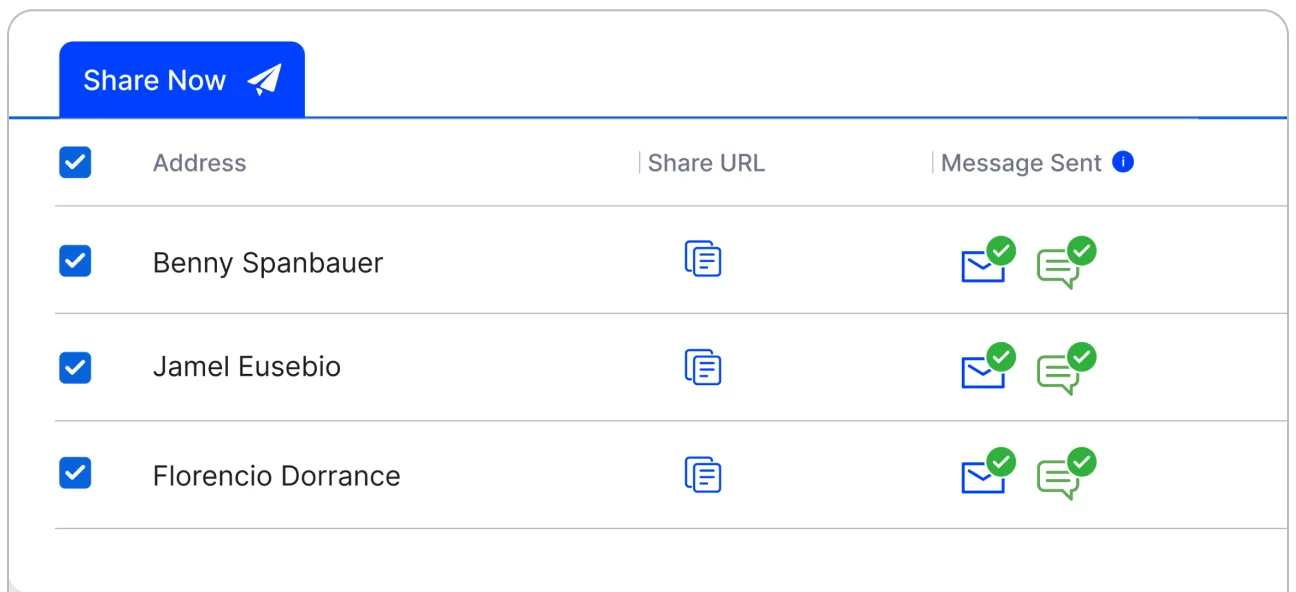Click the Message Sent column header
1296x592 pixels.
[1021, 163]
